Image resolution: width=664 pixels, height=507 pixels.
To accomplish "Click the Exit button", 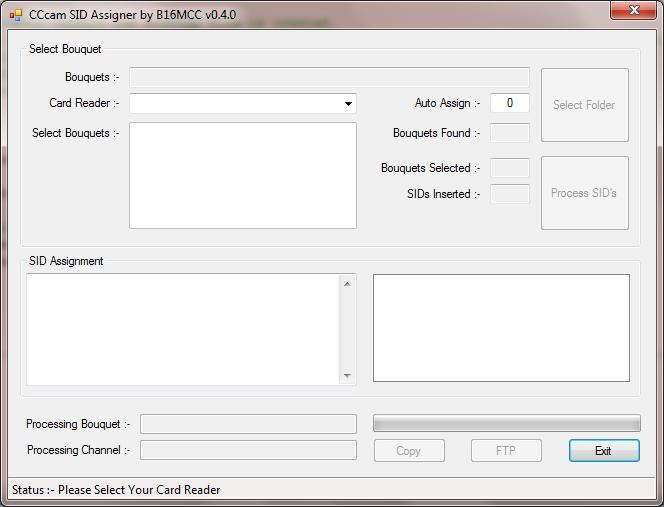I will point(604,451).
